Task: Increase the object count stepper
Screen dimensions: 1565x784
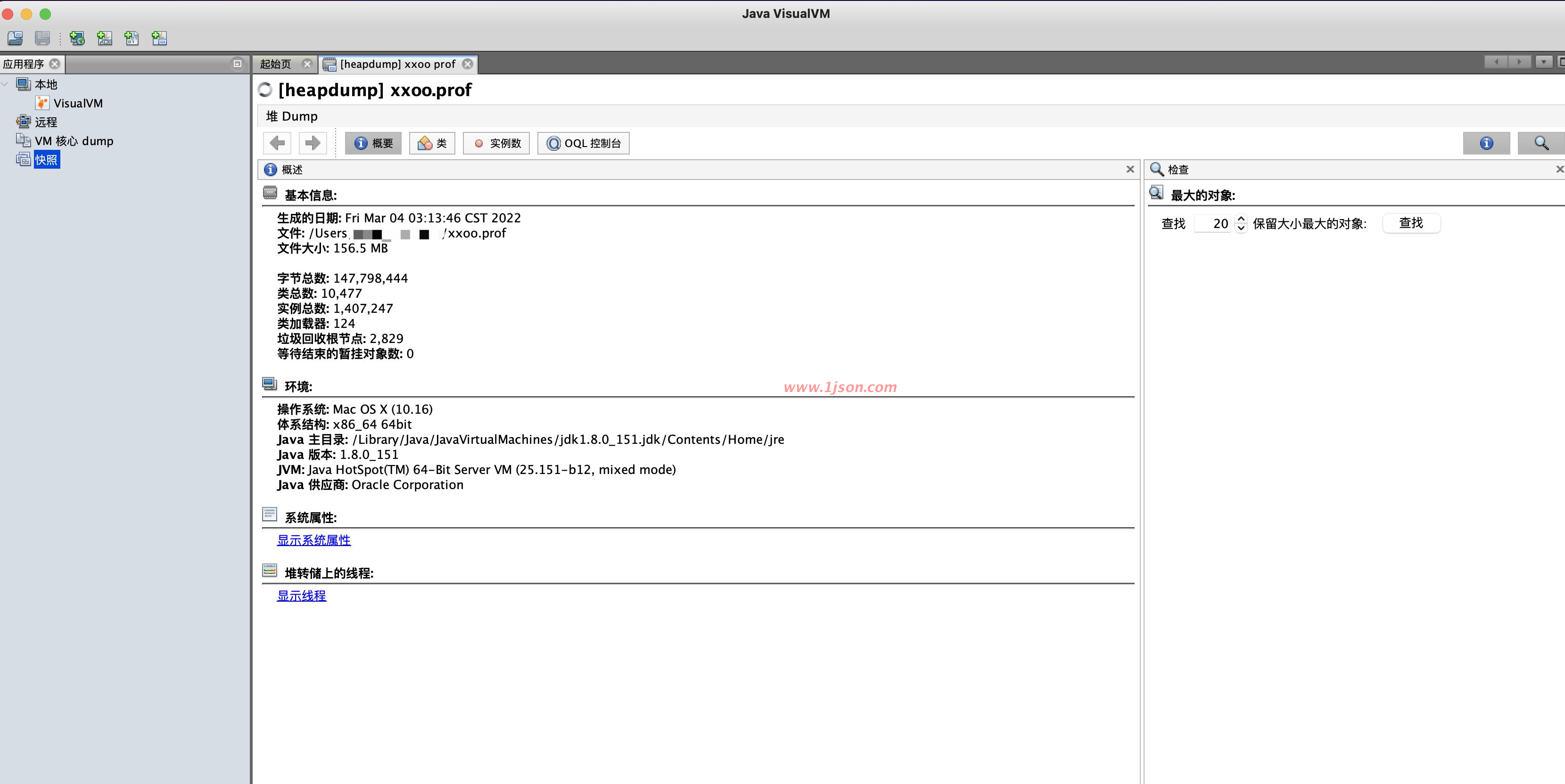Action: (x=1241, y=219)
